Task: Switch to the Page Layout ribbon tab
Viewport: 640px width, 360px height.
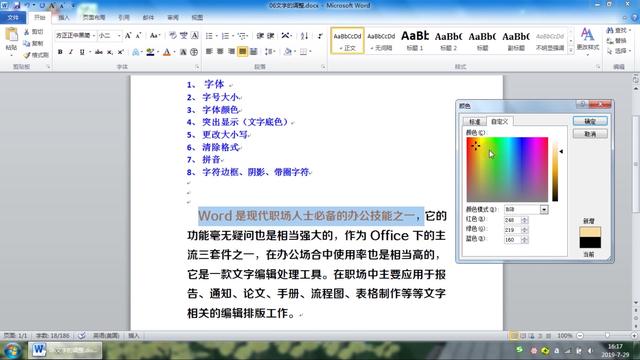Action: tap(93, 18)
